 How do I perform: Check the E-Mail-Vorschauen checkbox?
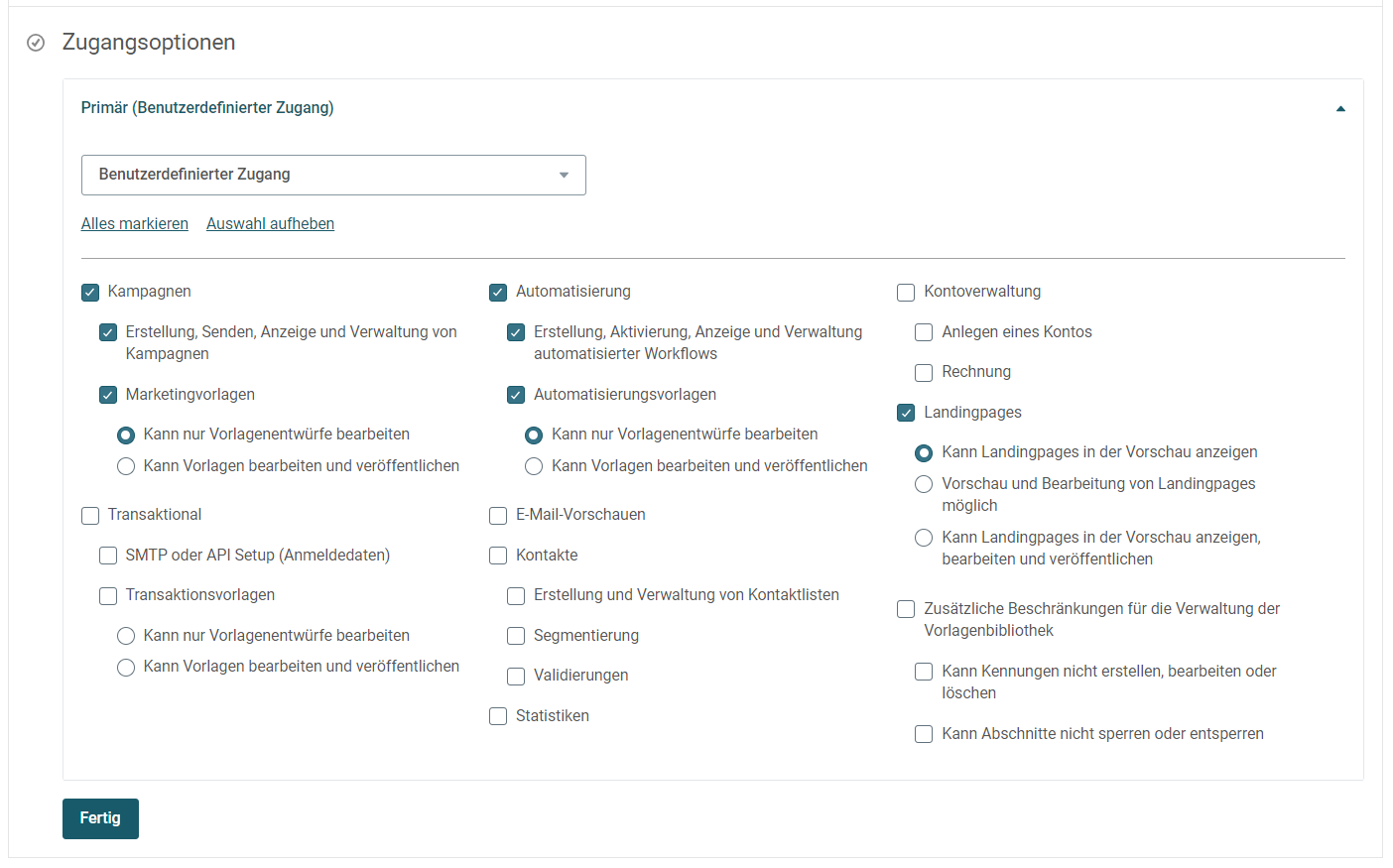click(498, 516)
